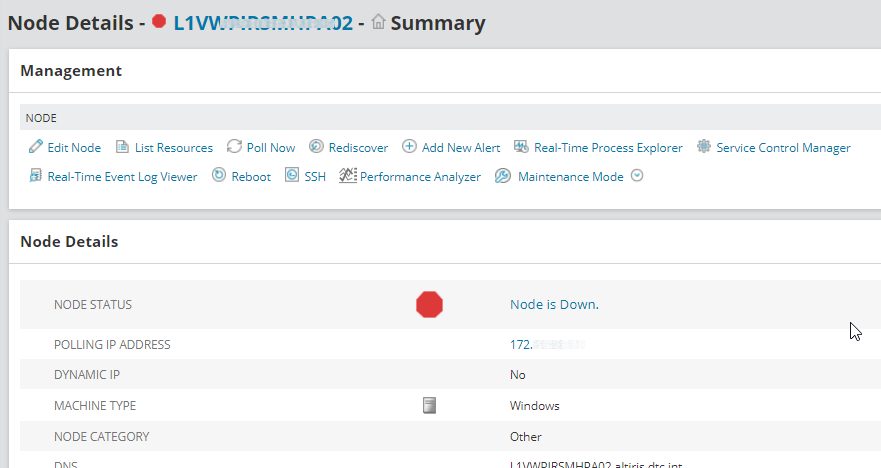Select the node category value 'Other'
This screenshot has width=881, height=468.
pos(525,437)
